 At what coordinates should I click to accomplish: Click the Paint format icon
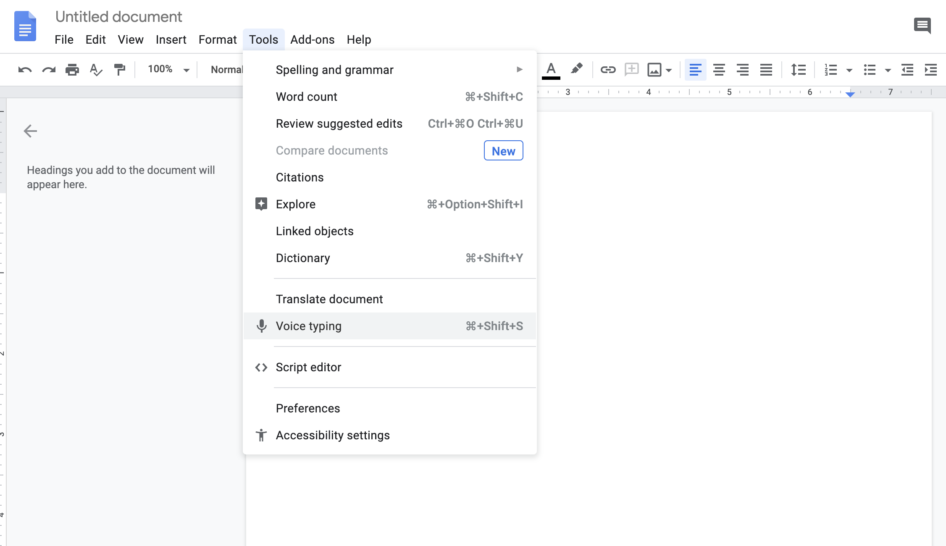[119, 70]
